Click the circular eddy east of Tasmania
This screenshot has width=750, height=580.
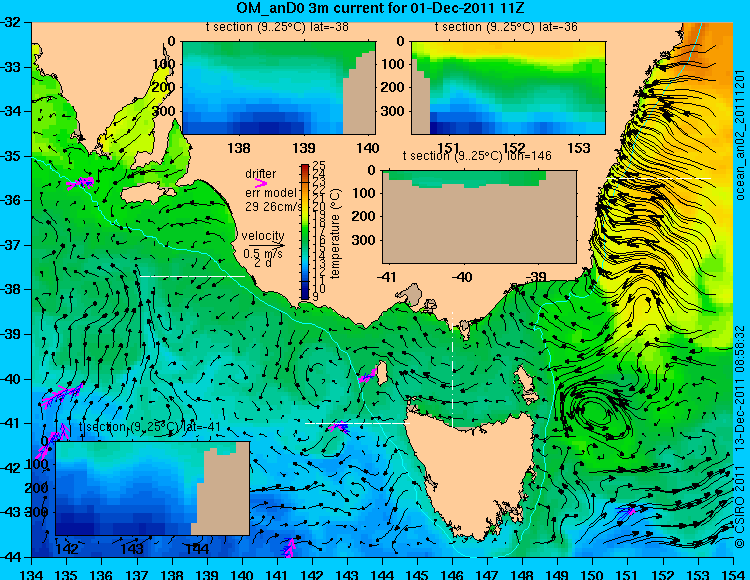pyautogui.click(x=595, y=411)
